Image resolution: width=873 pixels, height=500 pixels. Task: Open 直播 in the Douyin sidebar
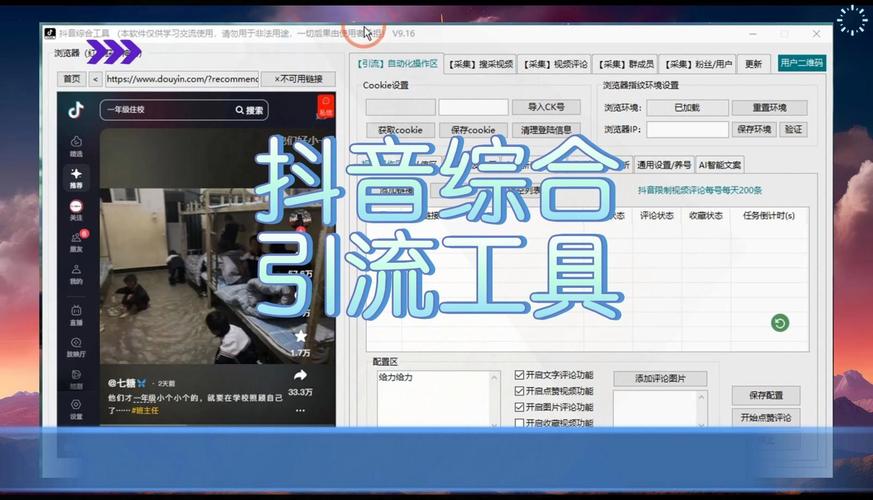point(76,316)
